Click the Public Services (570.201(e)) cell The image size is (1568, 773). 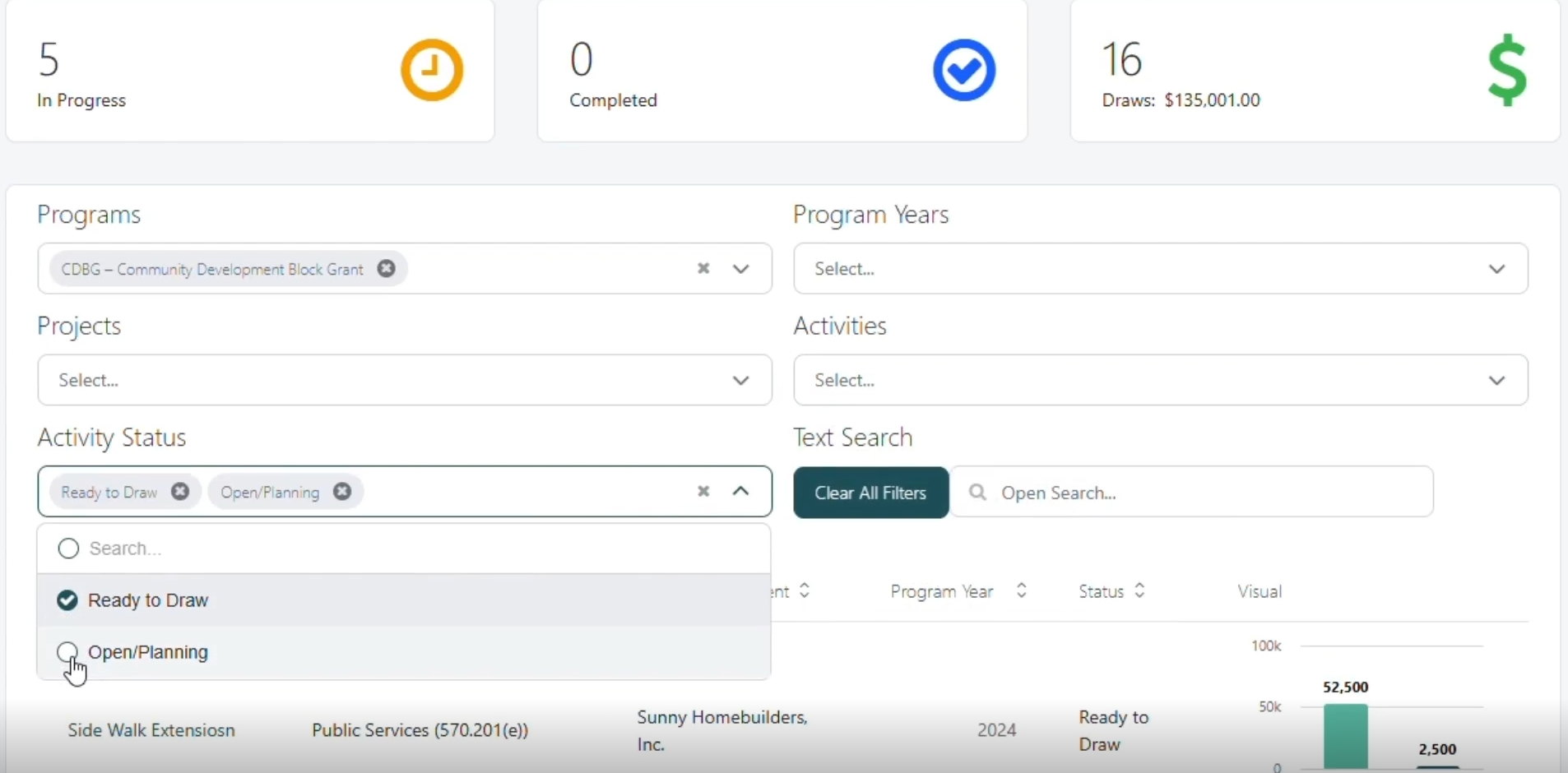click(x=420, y=730)
